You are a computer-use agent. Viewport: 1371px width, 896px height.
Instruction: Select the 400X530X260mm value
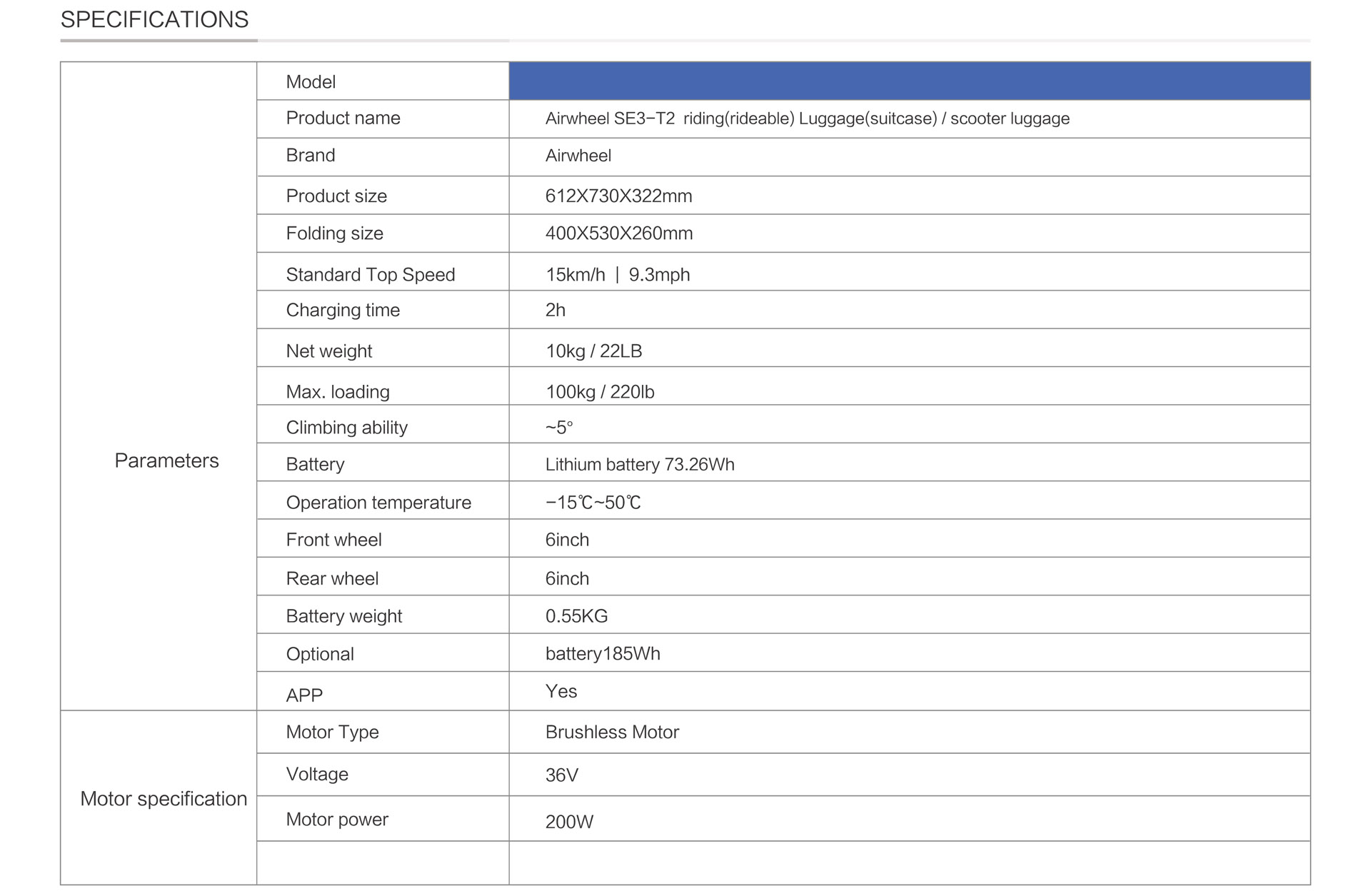click(619, 233)
